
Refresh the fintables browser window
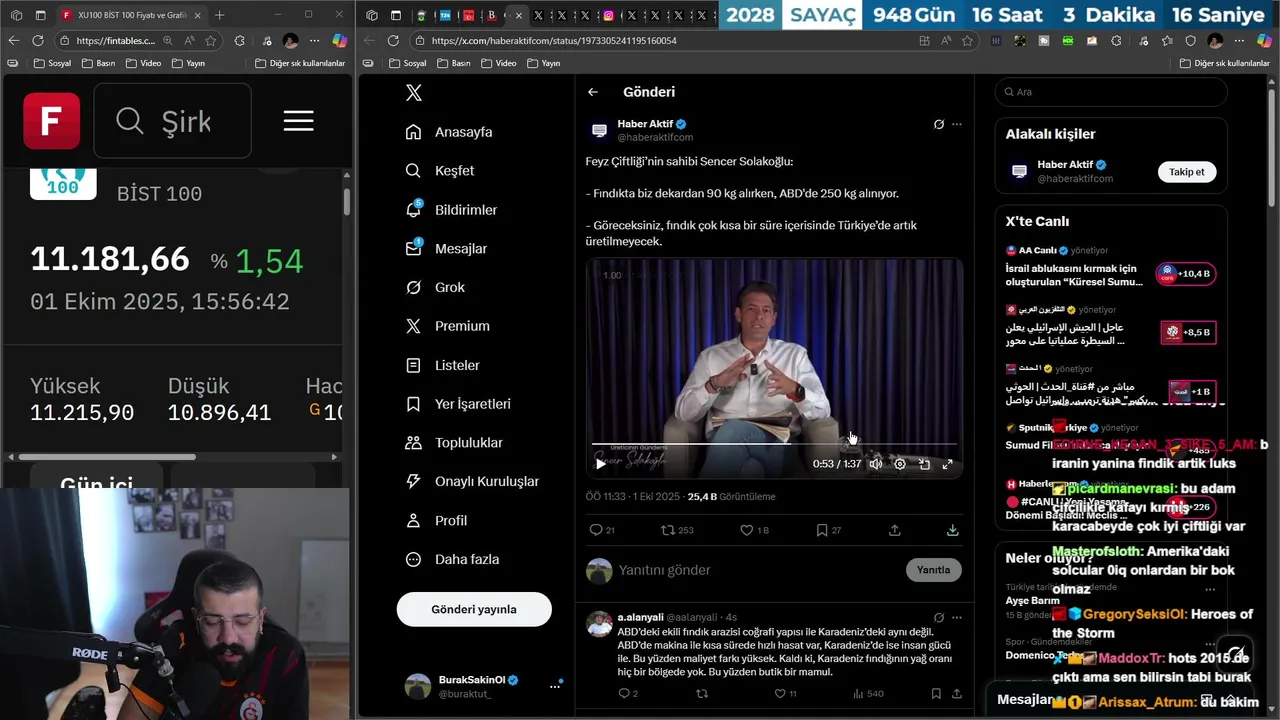38,41
